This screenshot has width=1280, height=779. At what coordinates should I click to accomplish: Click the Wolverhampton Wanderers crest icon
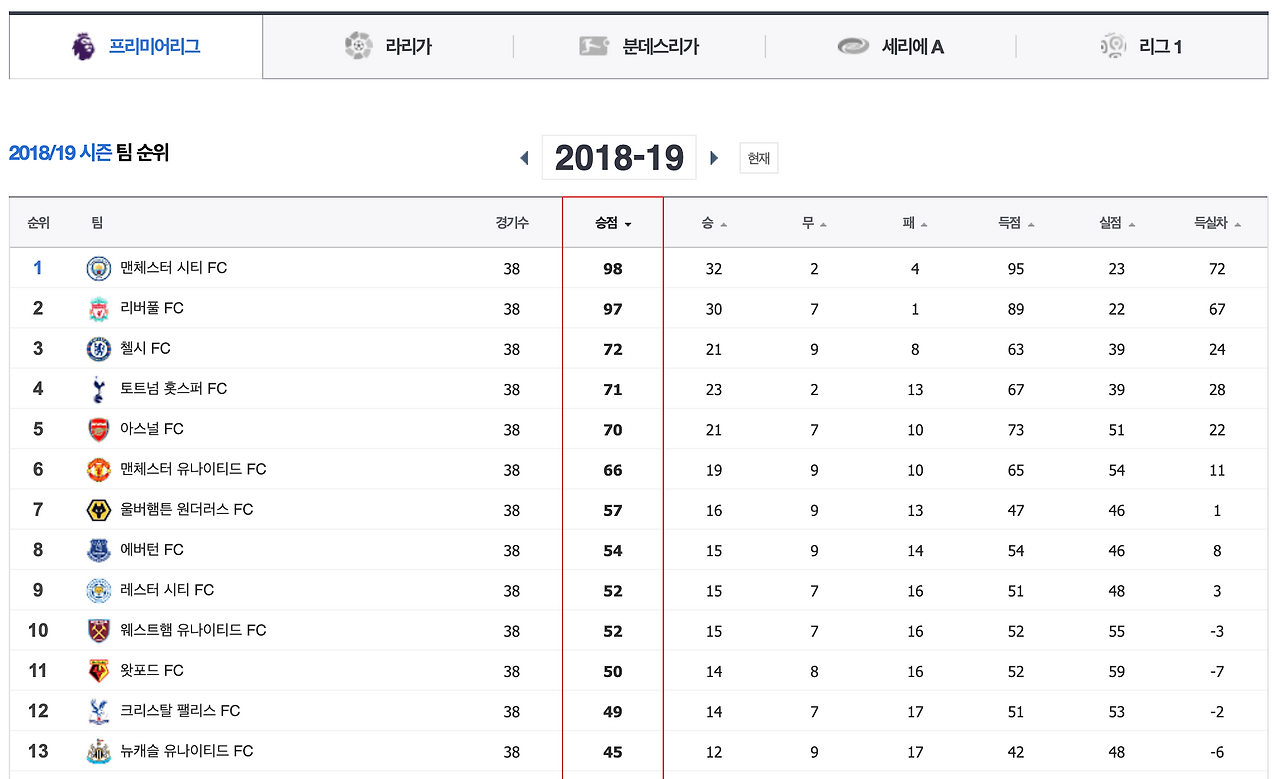pos(98,510)
